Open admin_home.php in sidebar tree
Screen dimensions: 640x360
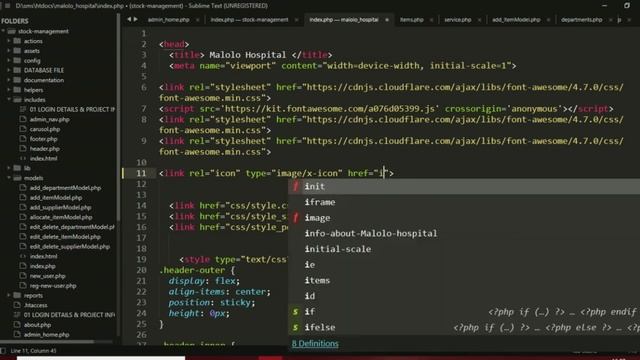tap(46, 335)
